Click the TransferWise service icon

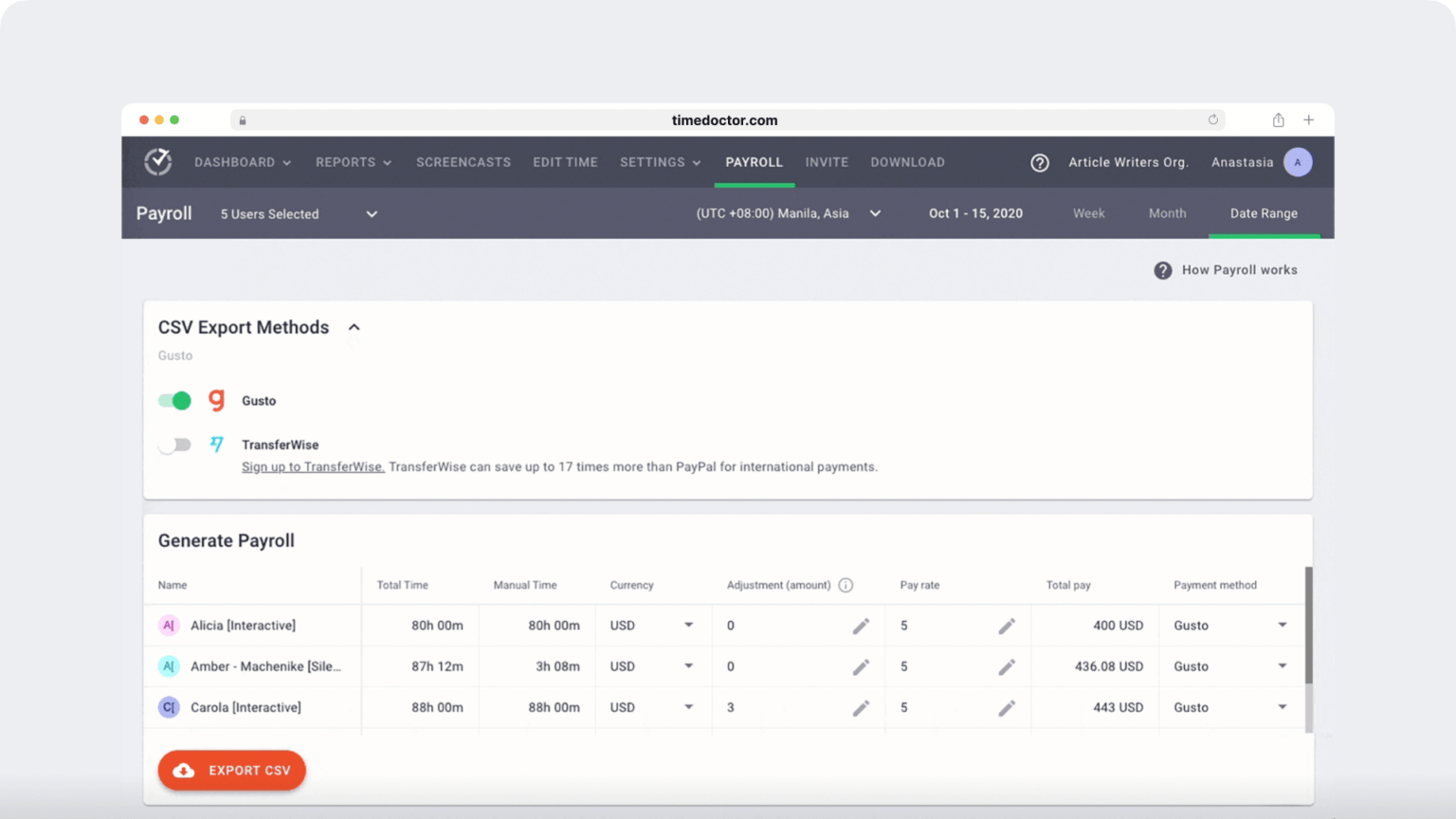pos(217,444)
